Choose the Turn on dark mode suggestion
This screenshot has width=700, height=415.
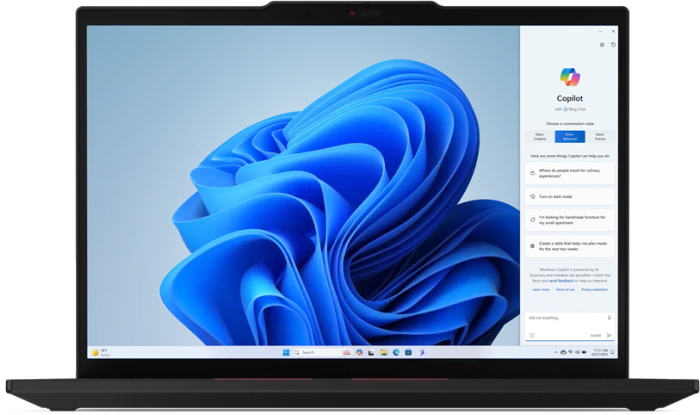(570, 196)
